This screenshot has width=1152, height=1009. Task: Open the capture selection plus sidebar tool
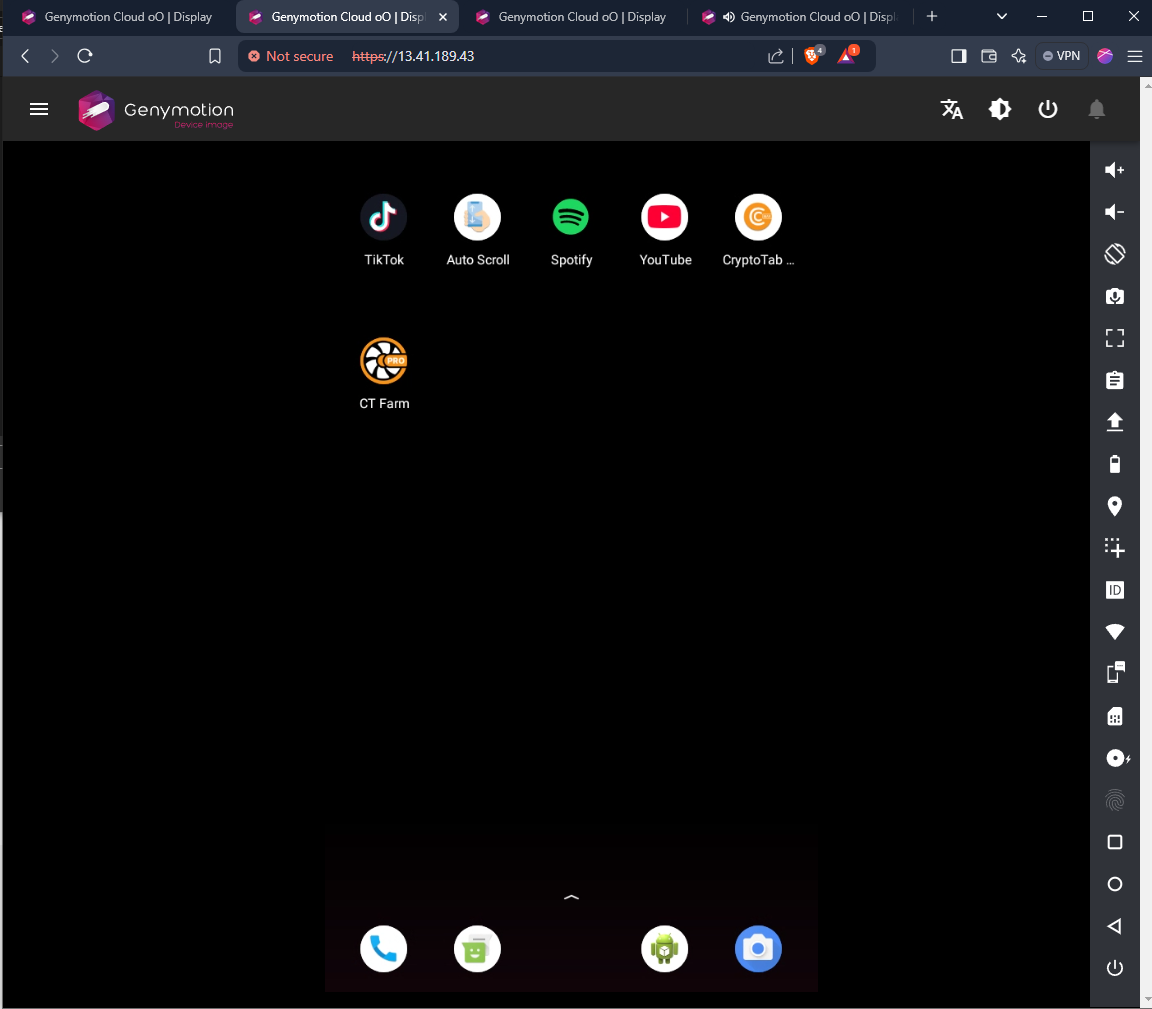click(1115, 547)
